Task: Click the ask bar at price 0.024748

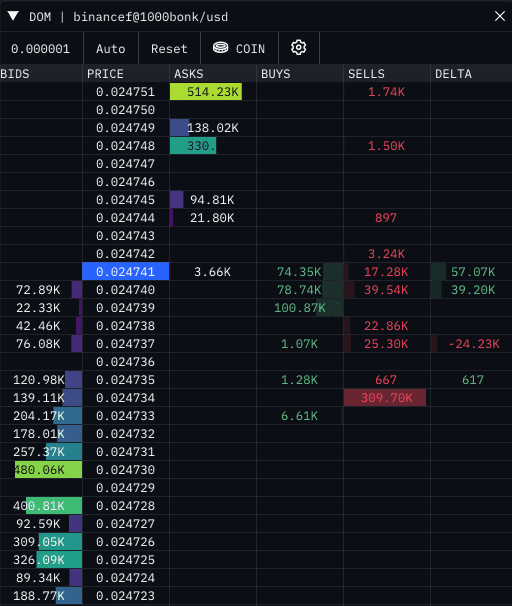Action: tap(193, 146)
